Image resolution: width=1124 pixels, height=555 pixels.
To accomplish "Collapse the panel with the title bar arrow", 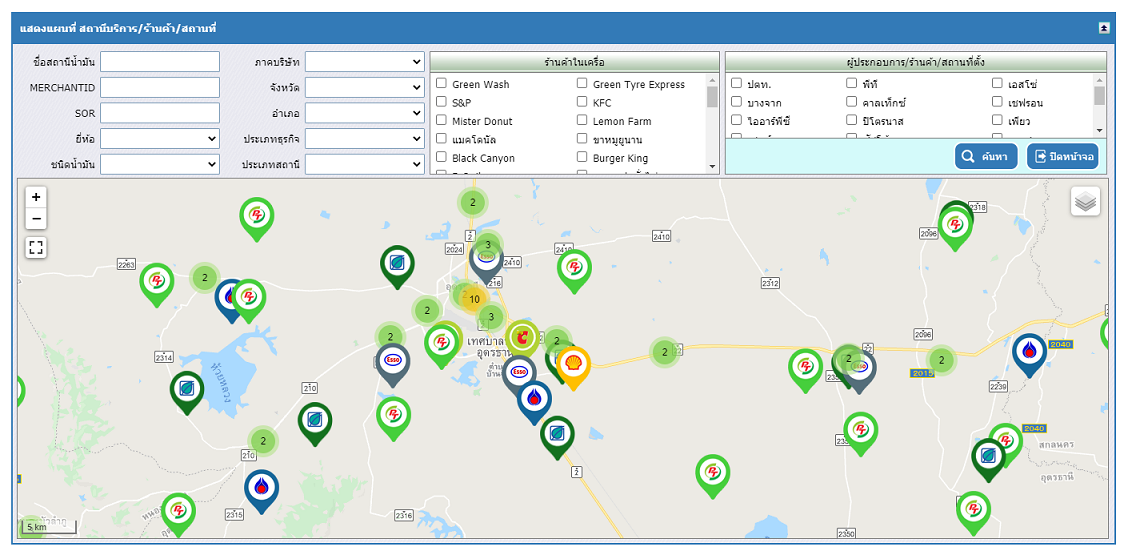I will pyautogui.click(x=1104, y=28).
